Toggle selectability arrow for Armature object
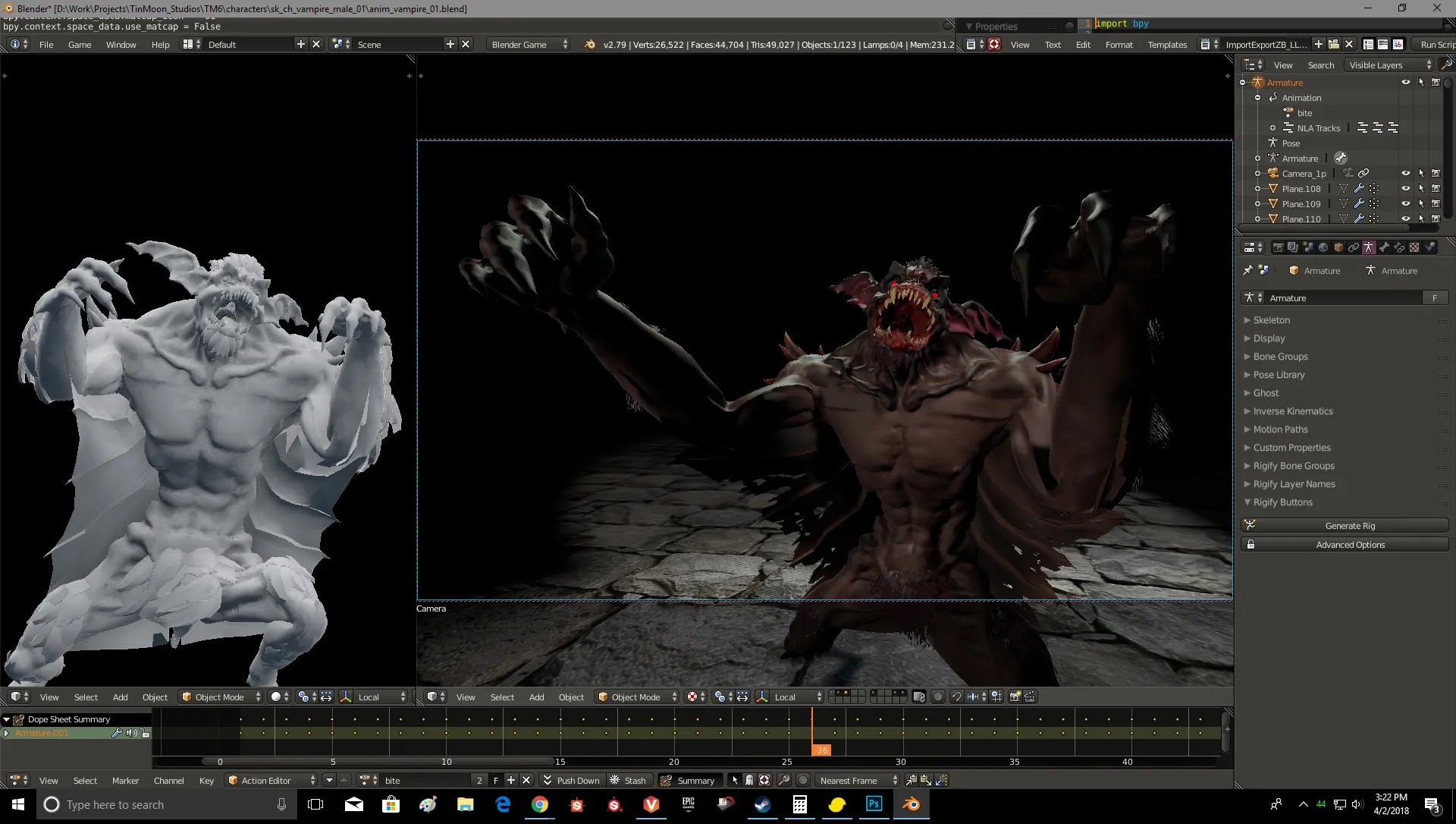1456x824 pixels. (x=1421, y=82)
